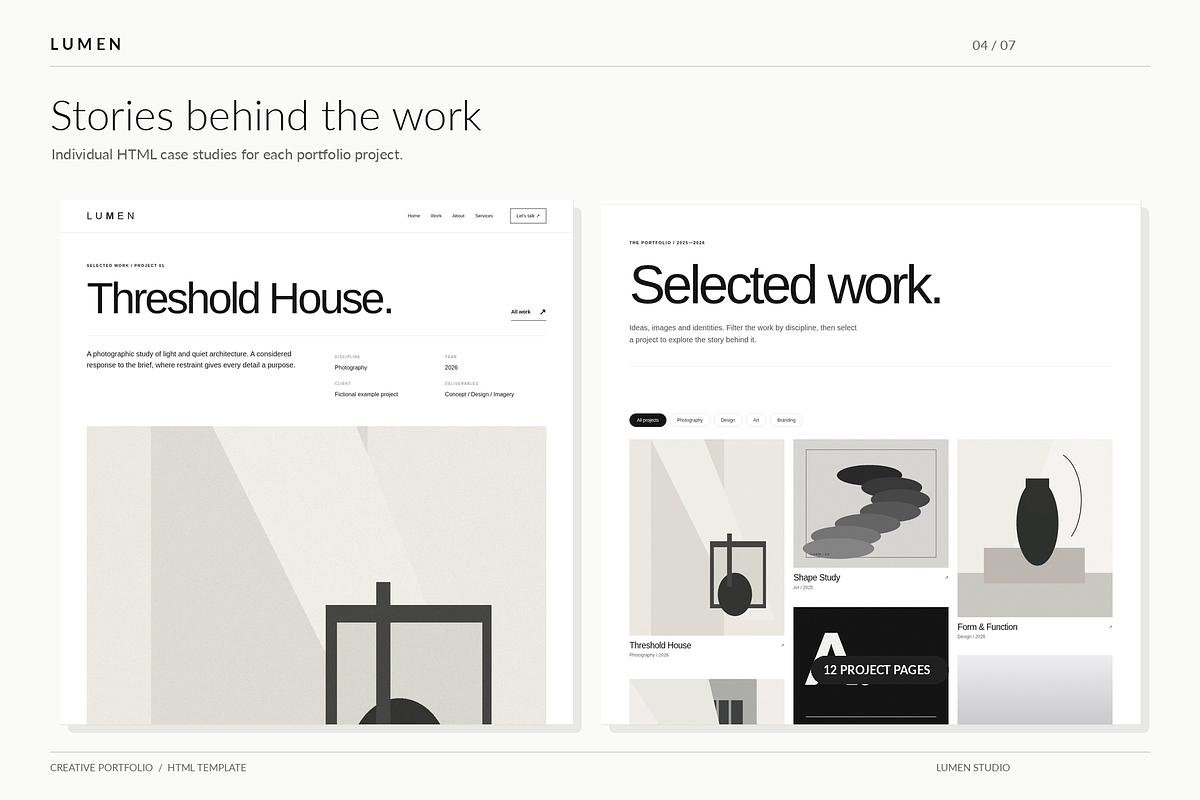Select the All projects filter pill

click(x=648, y=420)
